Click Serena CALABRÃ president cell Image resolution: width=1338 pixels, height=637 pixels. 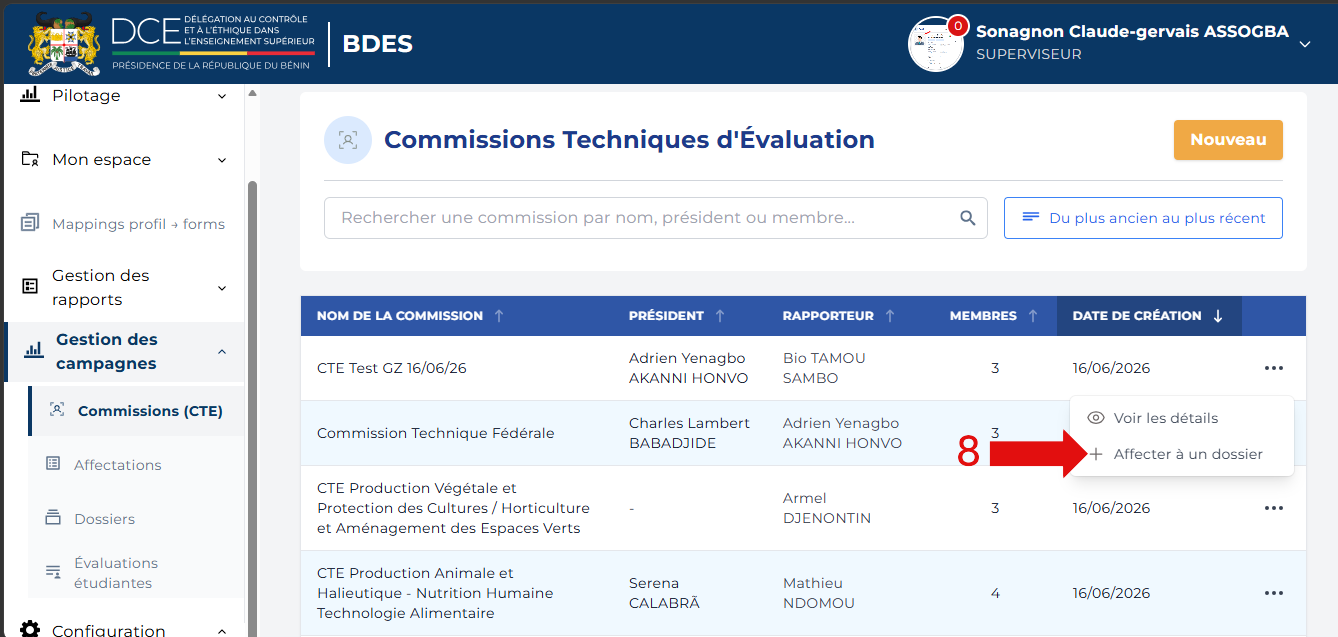pyautogui.click(x=664, y=593)
